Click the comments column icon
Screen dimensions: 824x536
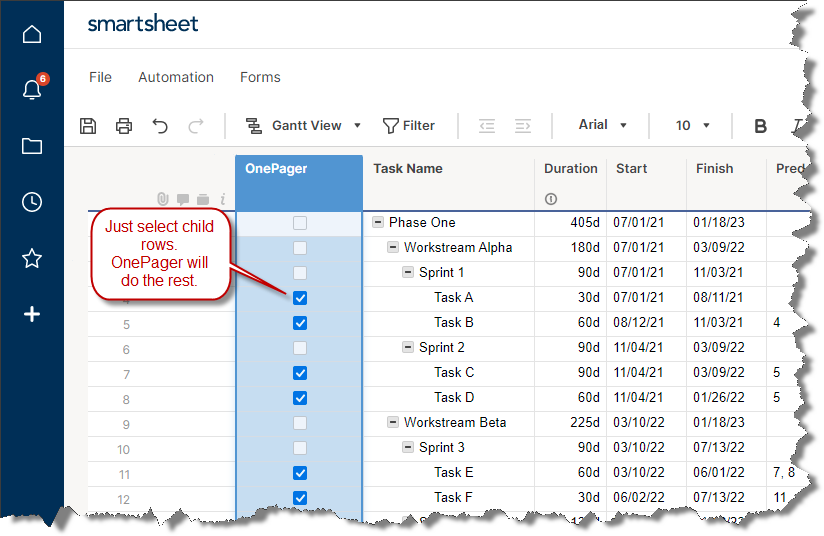point(183,199)
